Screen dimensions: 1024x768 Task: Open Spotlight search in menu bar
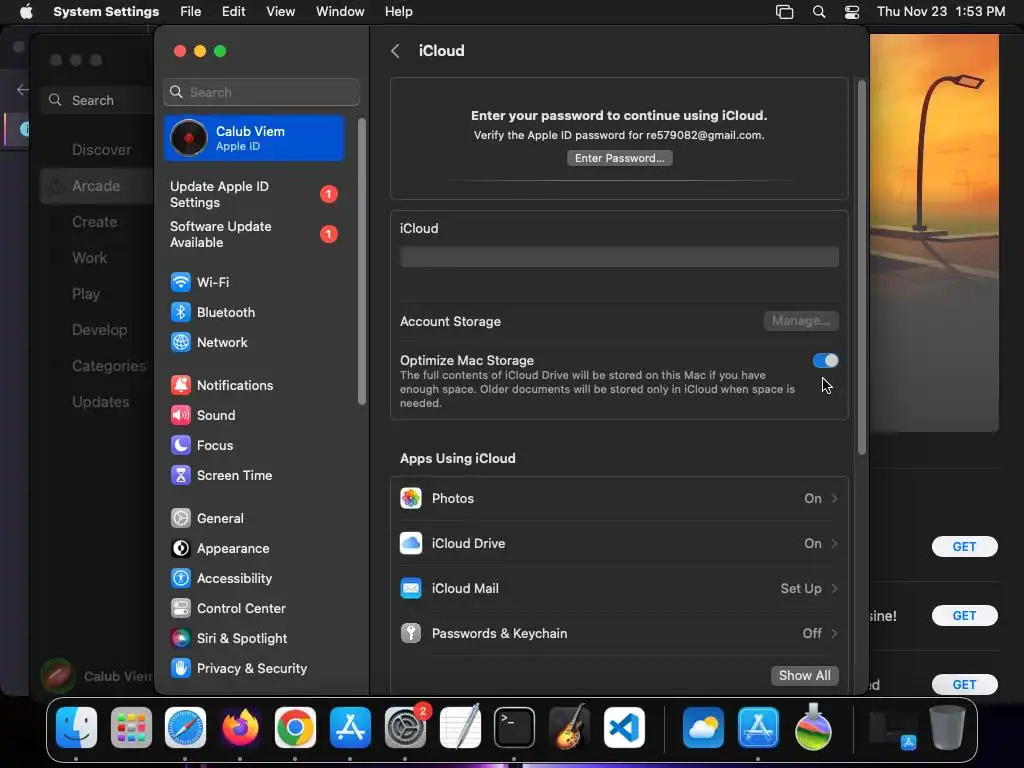819,12
